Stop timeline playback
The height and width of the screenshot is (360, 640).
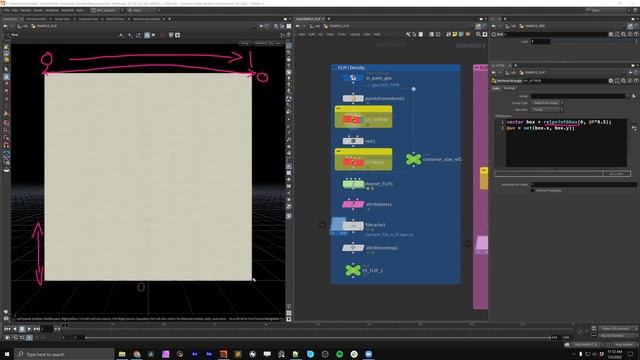coord(22,329)
